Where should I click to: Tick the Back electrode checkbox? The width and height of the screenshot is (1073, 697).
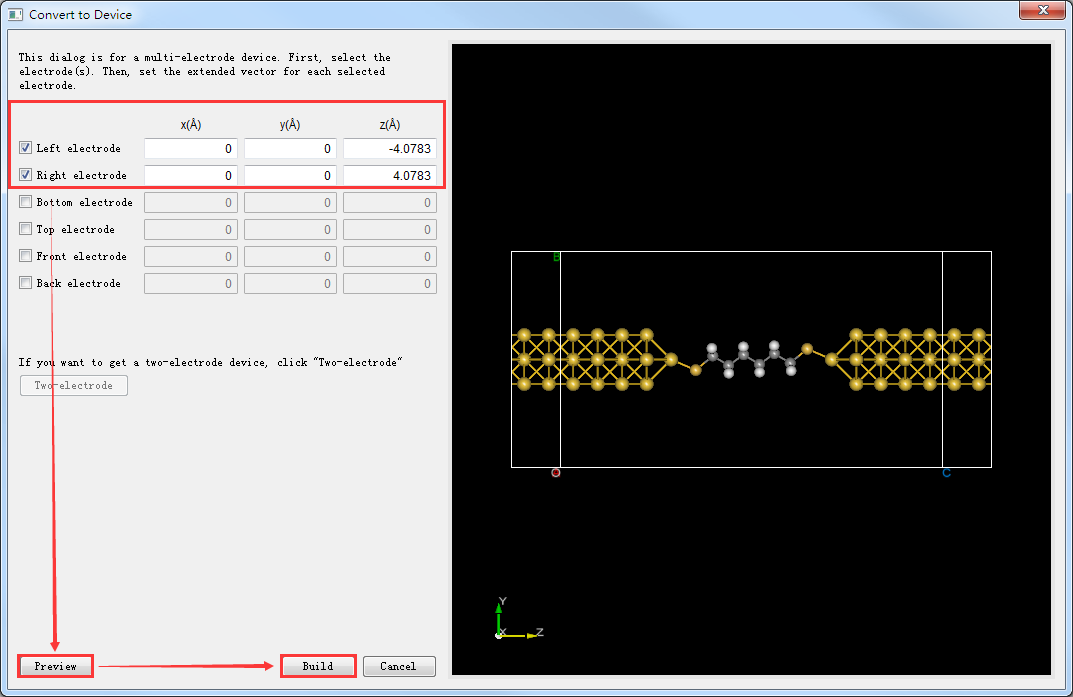click(26, 283)
